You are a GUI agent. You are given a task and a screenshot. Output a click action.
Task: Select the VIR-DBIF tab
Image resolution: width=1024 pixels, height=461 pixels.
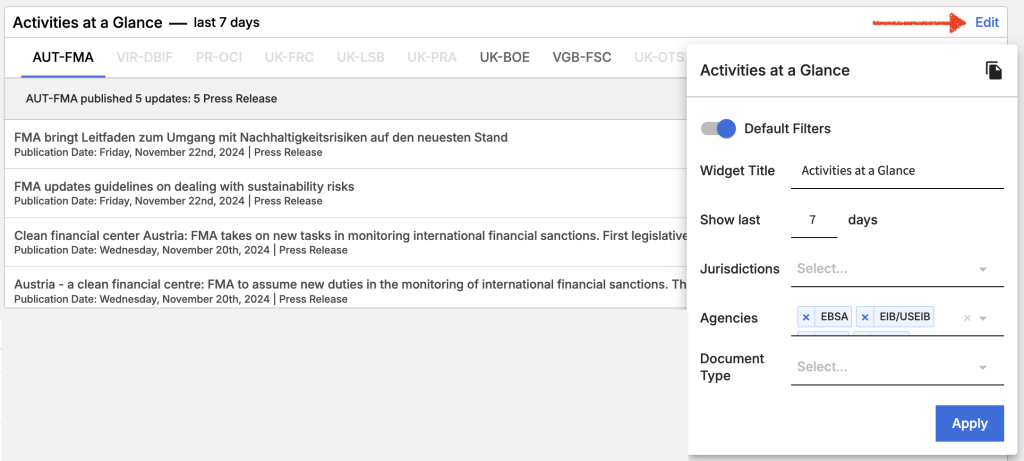[x=144, y=57]
